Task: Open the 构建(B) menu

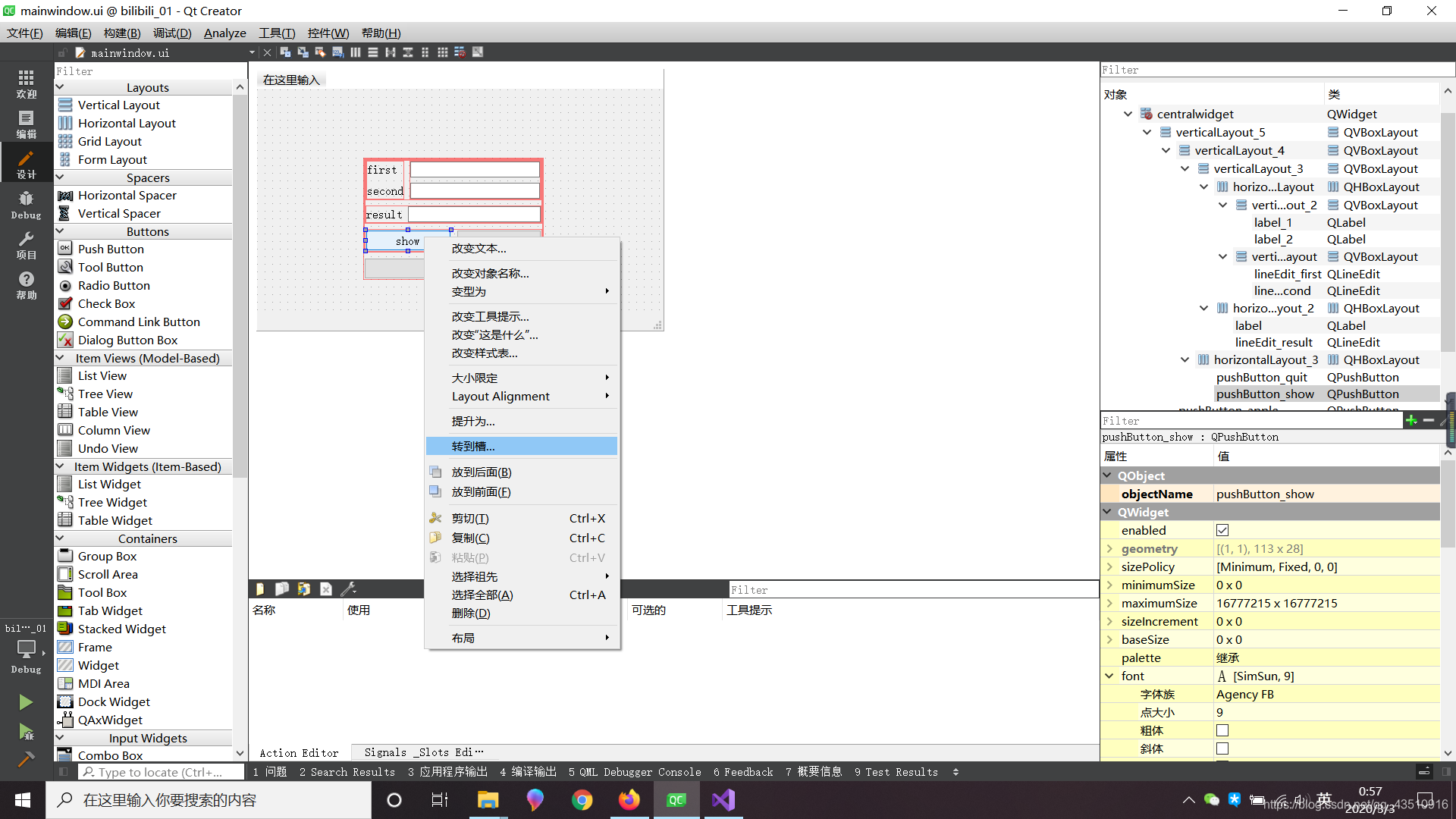Action: [x=121, y=33]
